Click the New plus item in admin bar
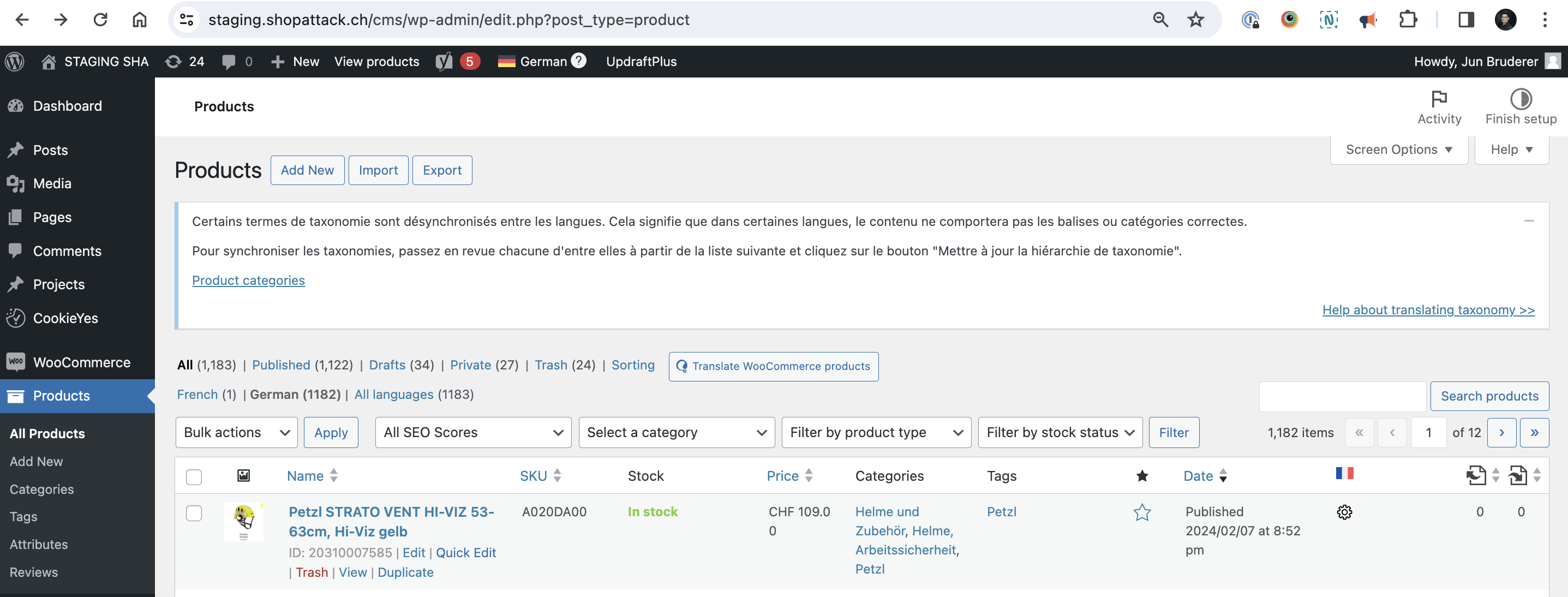1568x597 pixels. (x=295, y=62)
